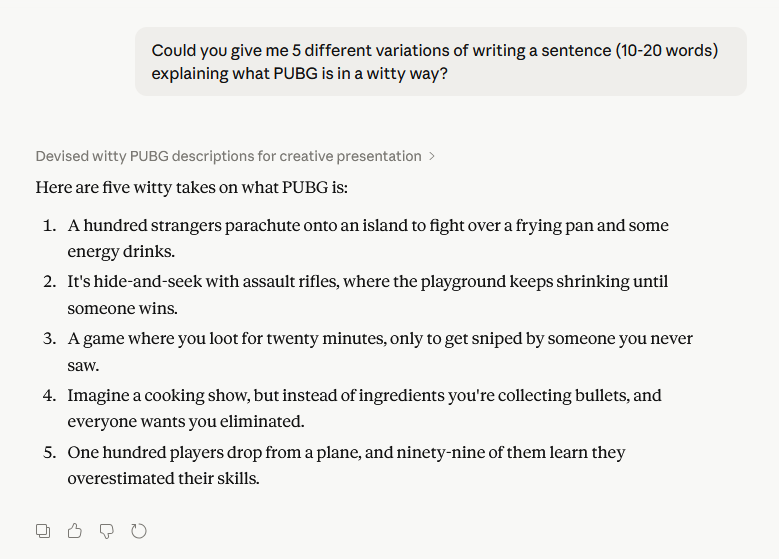Screen dimensions: 779x559
Task: Click the sentence starting "One hundred players drop"
Action: click(x=346, y=453)
